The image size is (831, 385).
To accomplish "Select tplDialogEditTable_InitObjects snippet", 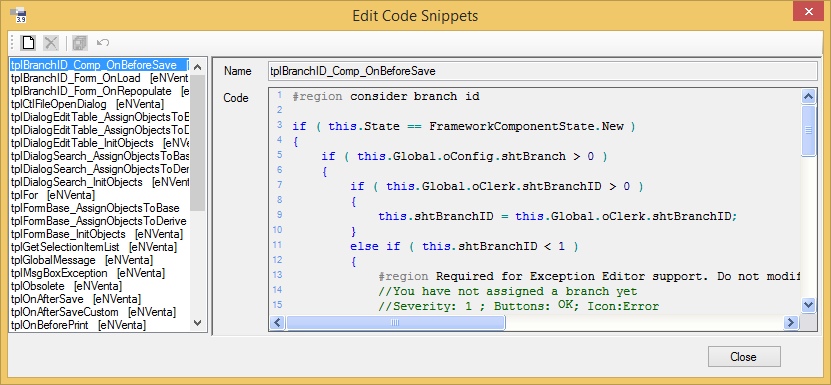I will pos(99,143).
